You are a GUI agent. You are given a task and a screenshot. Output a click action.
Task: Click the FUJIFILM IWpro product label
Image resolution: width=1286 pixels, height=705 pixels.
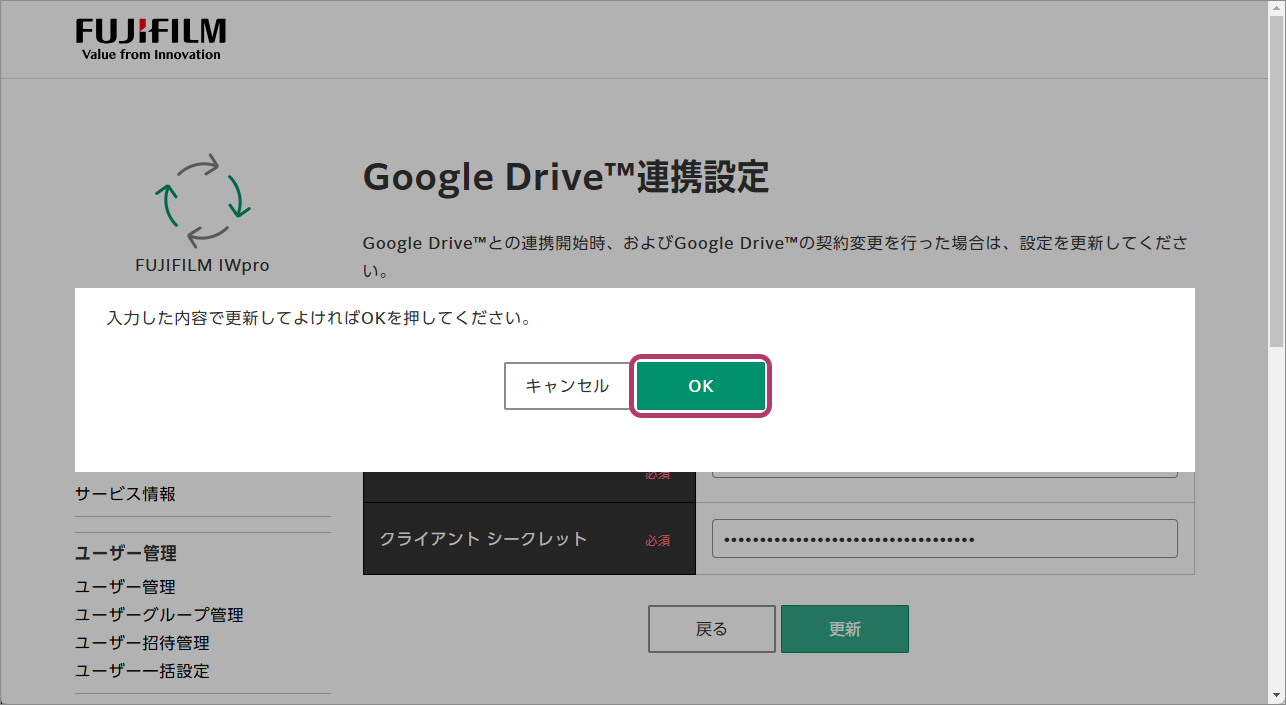click(202, 266)
